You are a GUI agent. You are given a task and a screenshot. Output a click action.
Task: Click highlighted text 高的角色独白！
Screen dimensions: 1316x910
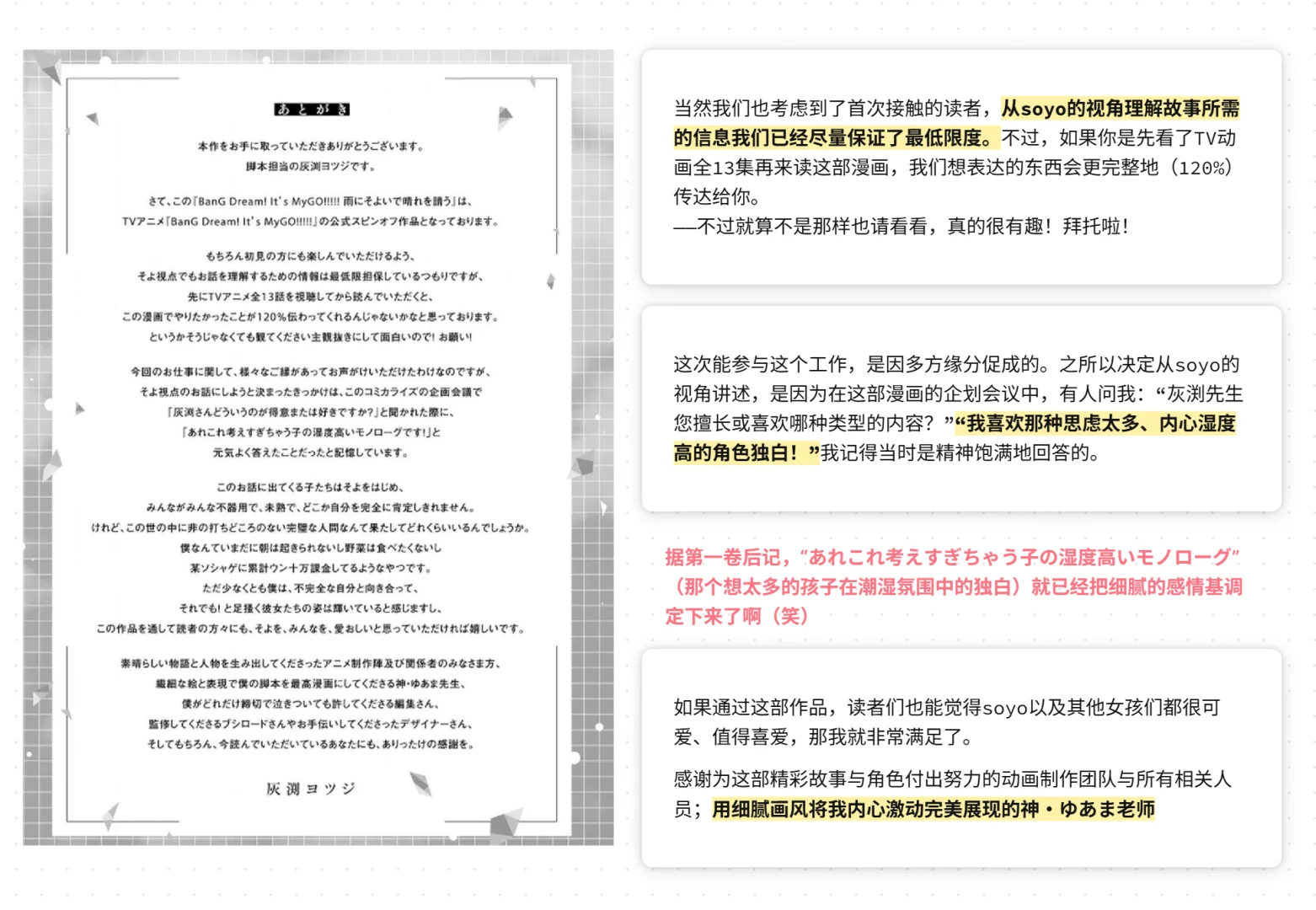pos(746,453)
